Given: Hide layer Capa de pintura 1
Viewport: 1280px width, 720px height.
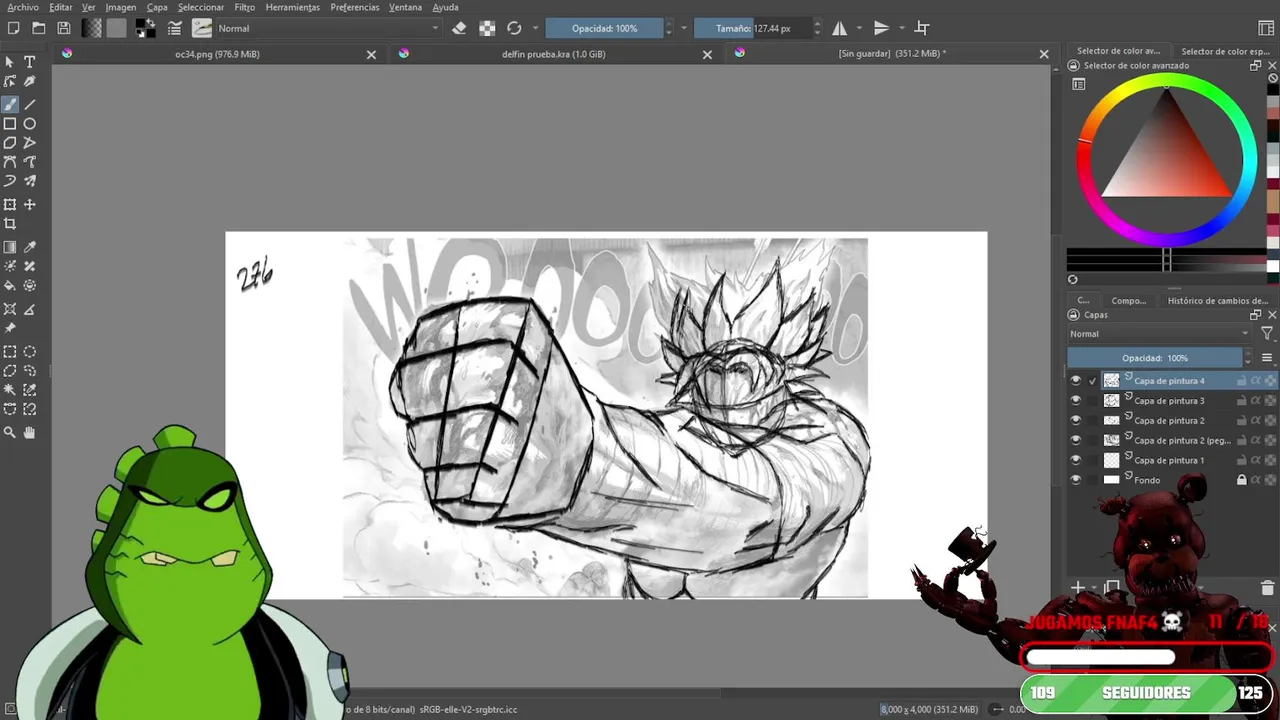Looking at the screenshot, I should coord(1076,460).
